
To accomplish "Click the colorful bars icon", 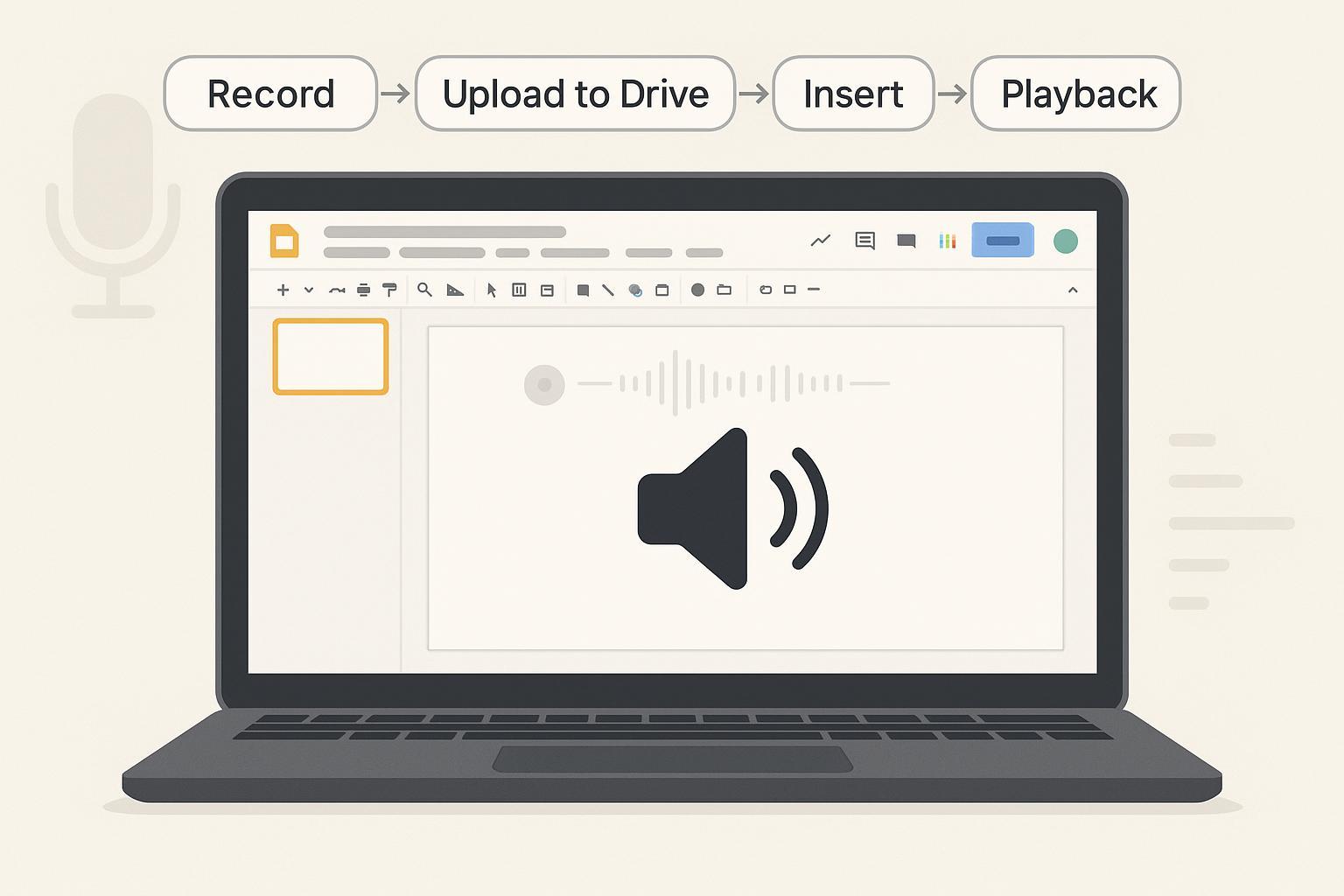I will 948,241.
